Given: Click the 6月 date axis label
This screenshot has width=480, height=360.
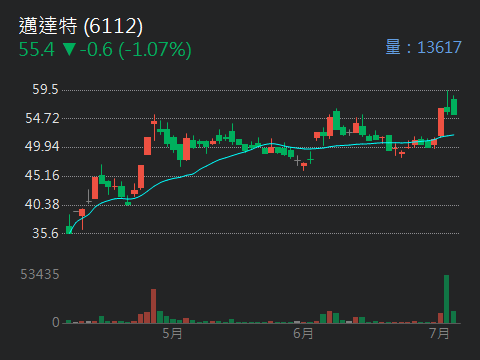Looking at the screenshot, I should tap(303, 333).
